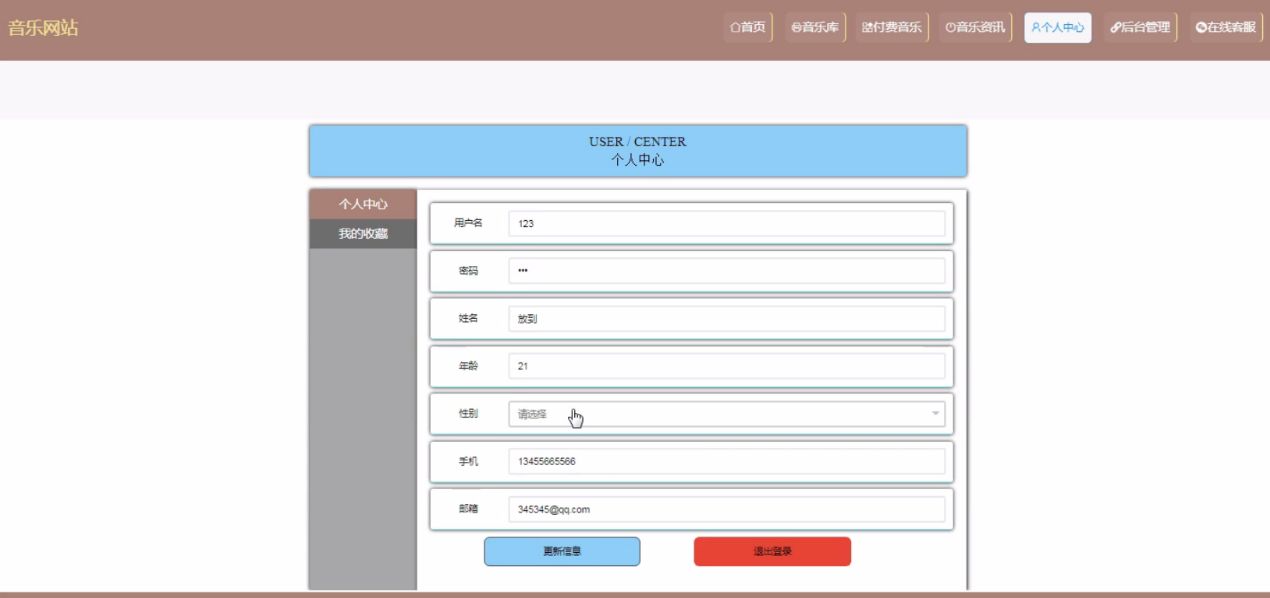Click the 音乐网站 site logo
The height and width of the screenshot is (598, 1270).
click(x=43, y=28)
